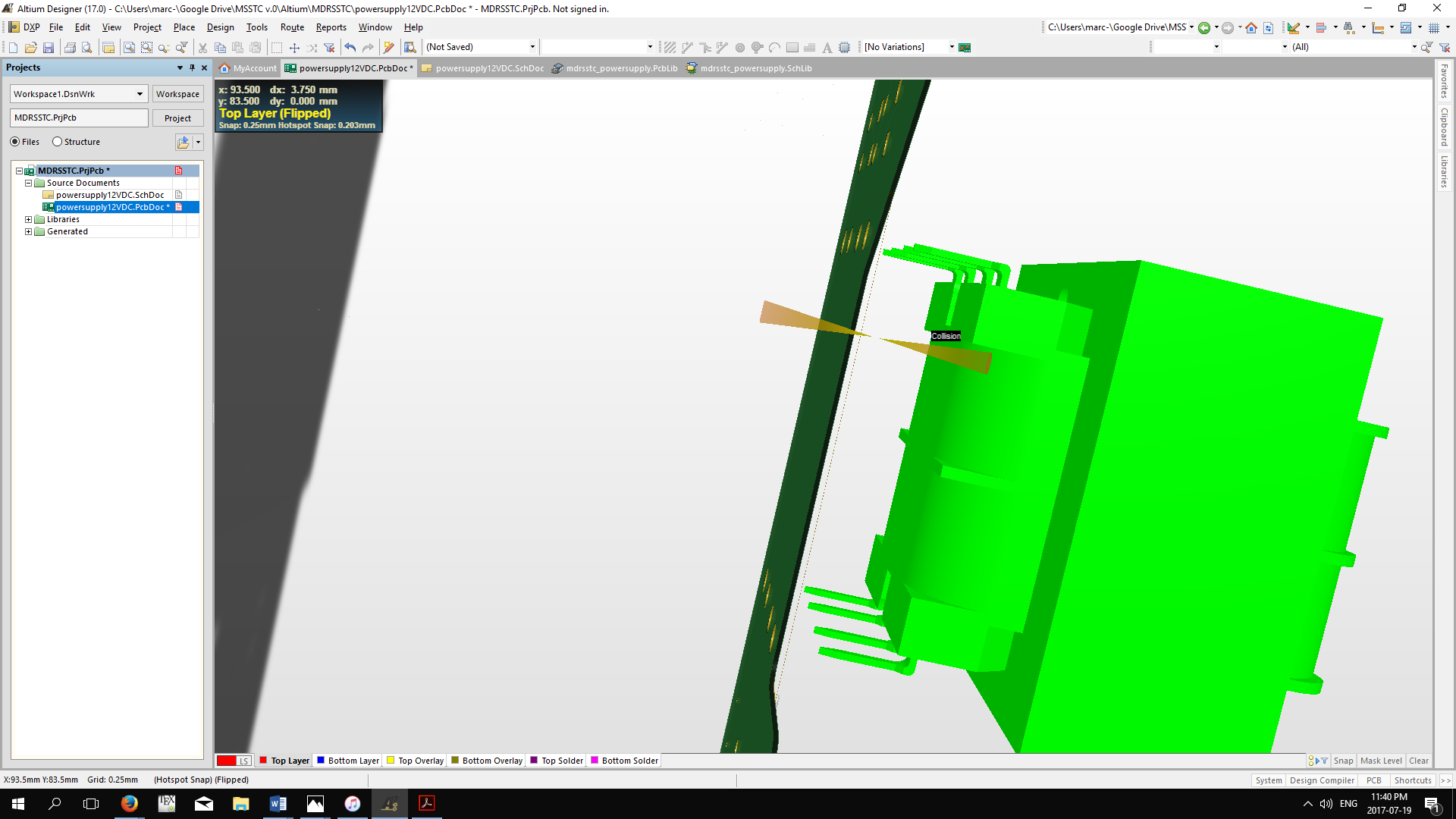Click the Not Saved dropdown in toolbar

click(480, 47)
